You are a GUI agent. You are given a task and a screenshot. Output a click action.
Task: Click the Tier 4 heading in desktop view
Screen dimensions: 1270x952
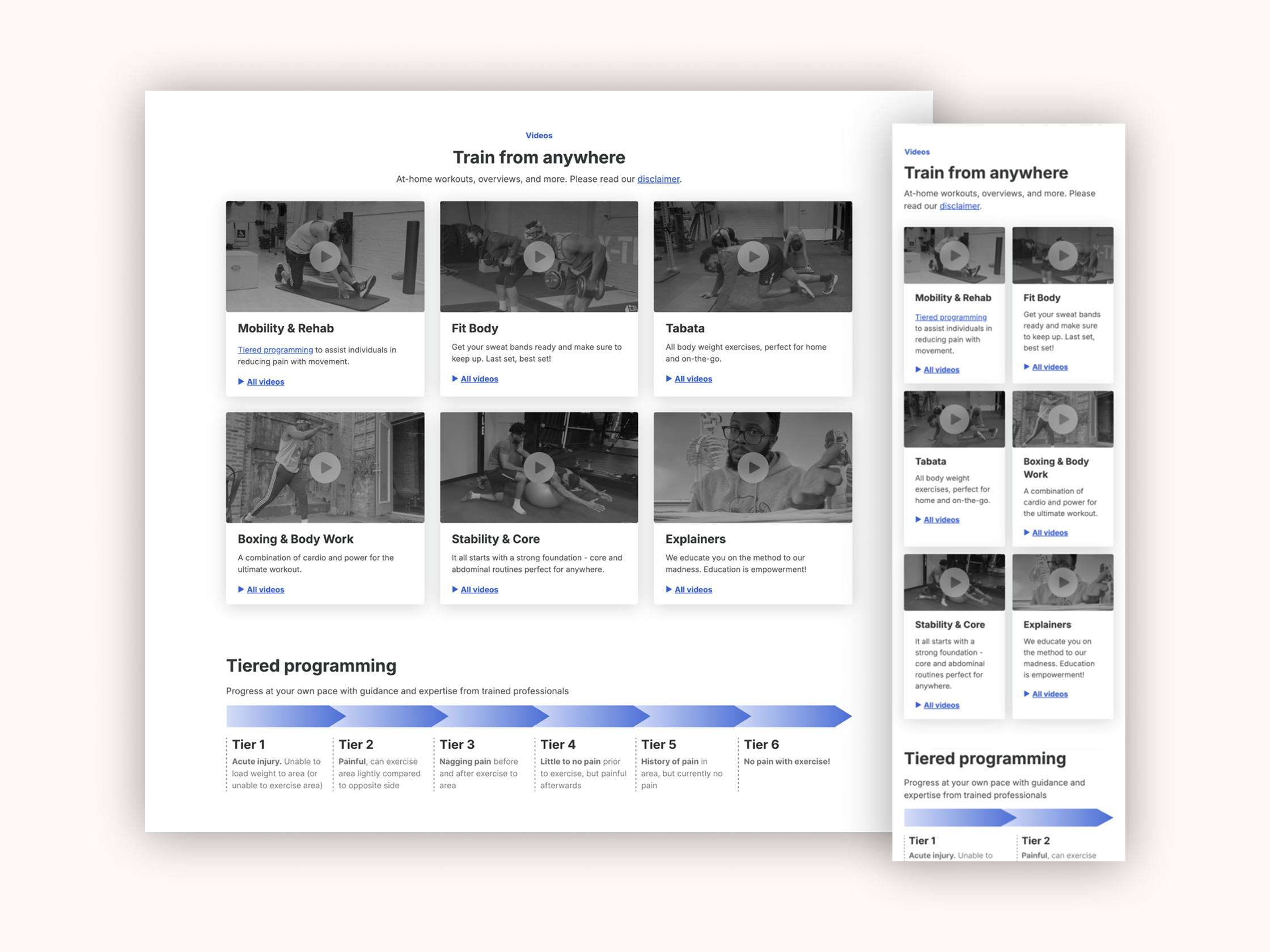557,744
